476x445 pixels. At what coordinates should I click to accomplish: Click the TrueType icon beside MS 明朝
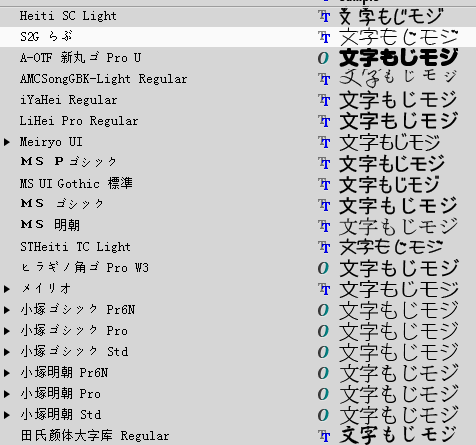pos(324,226)
